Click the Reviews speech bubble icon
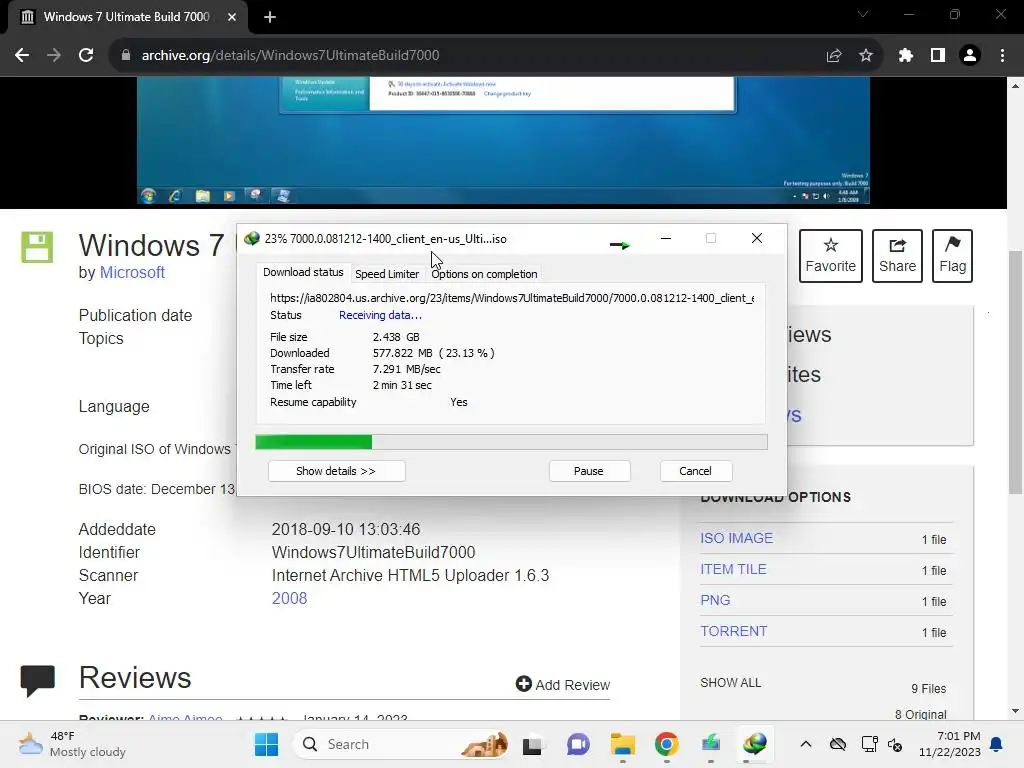Image resolution: width=1024 pixels, height=768 pixels. coord(37,680)
